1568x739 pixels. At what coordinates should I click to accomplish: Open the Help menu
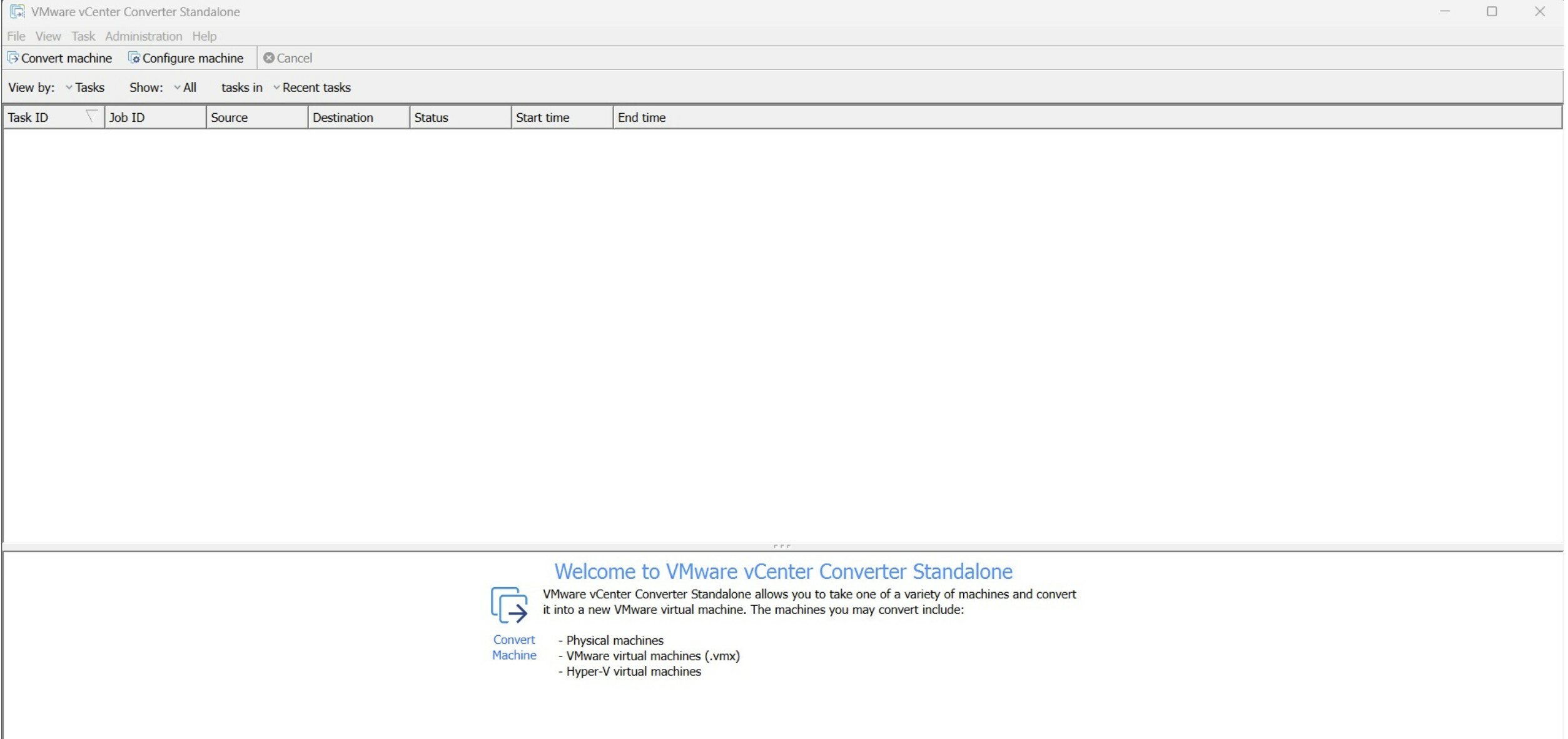tap(205, 36)
